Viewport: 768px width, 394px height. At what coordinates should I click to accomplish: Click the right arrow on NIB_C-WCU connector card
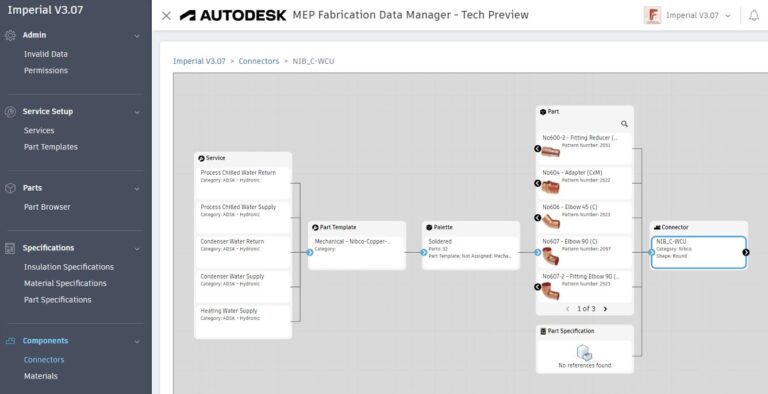coord(746,252)
